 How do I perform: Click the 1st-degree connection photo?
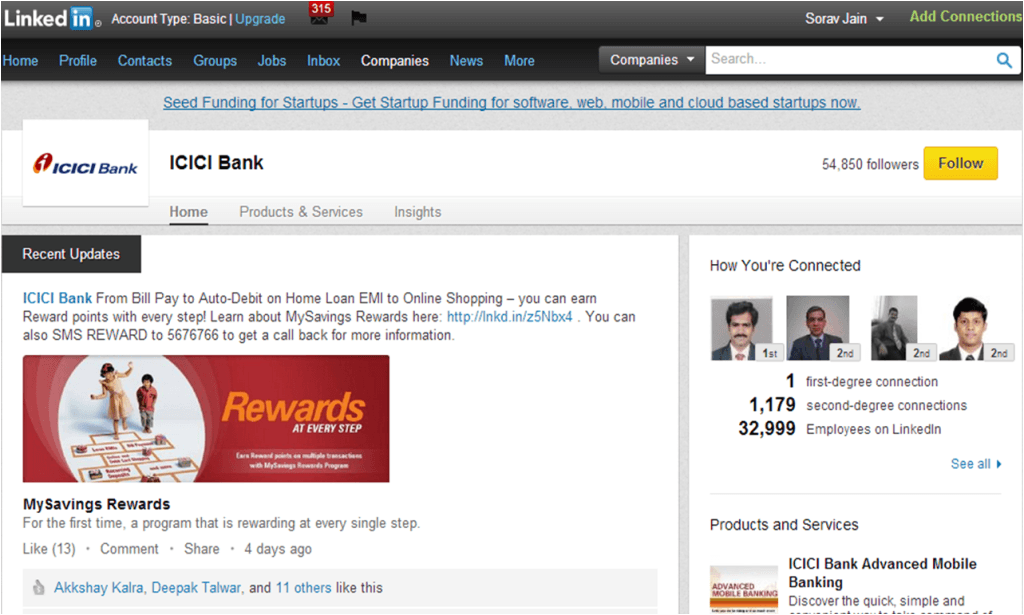point(743,328)
